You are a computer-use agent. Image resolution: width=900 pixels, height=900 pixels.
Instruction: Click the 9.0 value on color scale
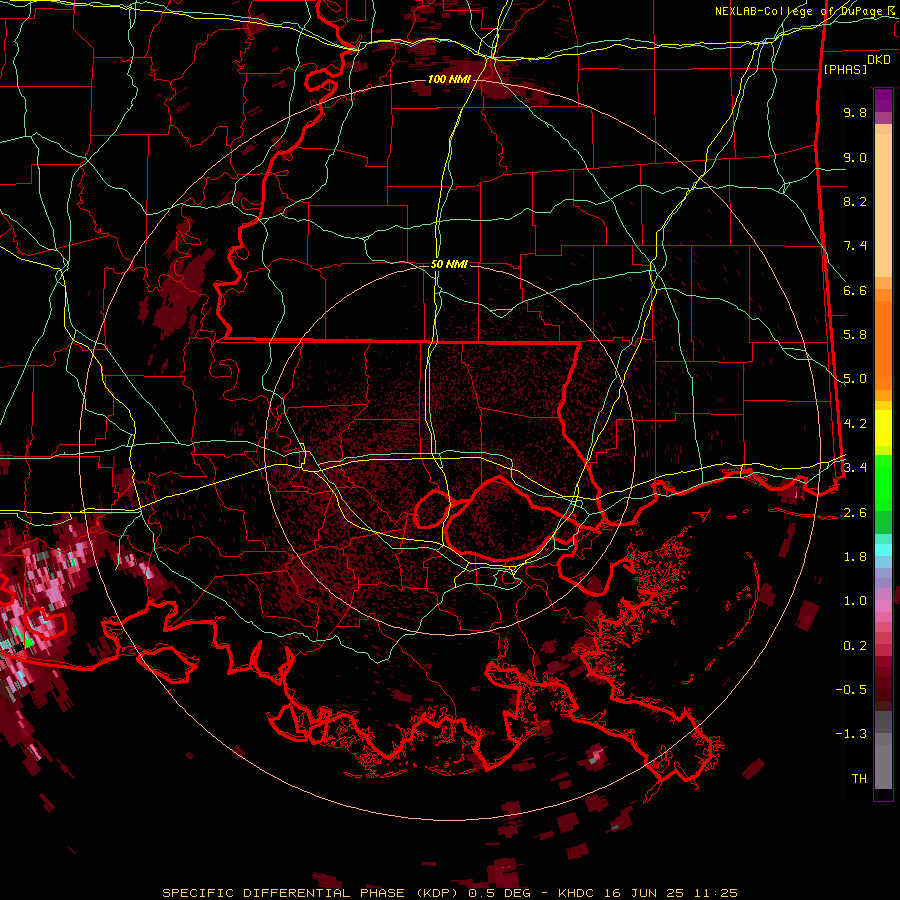click(855, 157)
